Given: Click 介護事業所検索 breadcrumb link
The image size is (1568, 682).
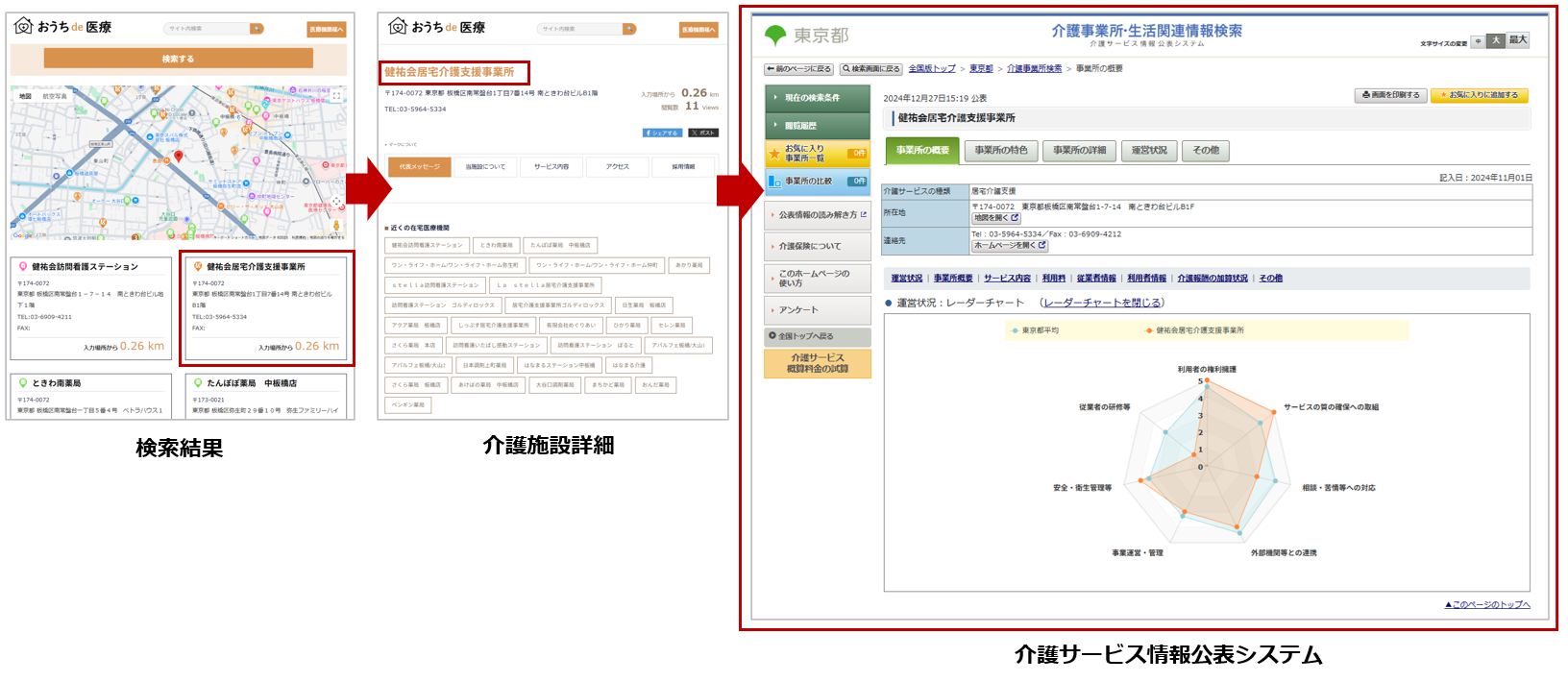Looking at the screenshot, I should coord(1034,69).
